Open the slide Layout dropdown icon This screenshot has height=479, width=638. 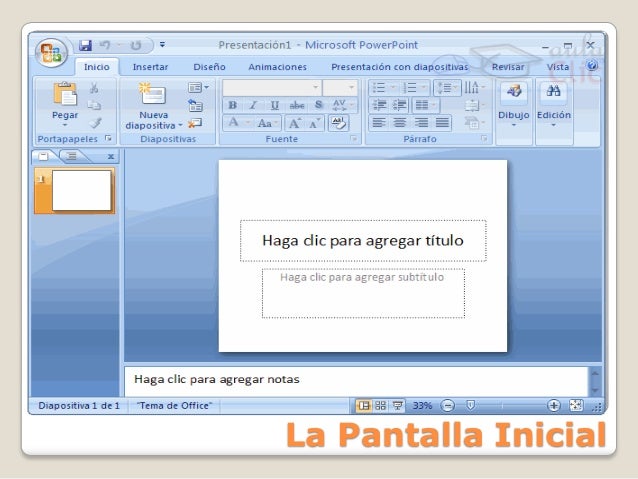[198, 87]
